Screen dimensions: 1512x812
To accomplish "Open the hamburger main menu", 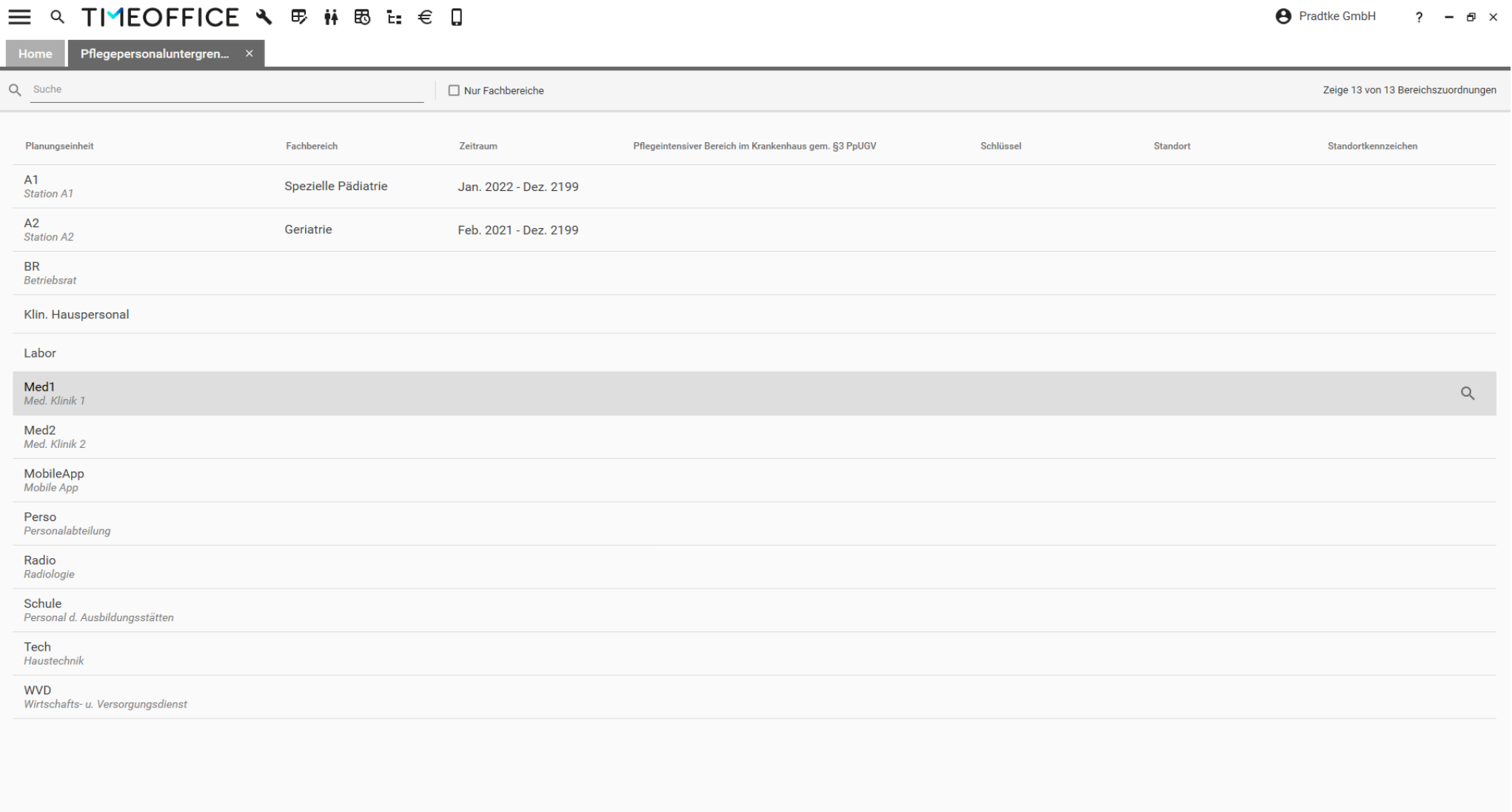I will click(x=20, y=17).
